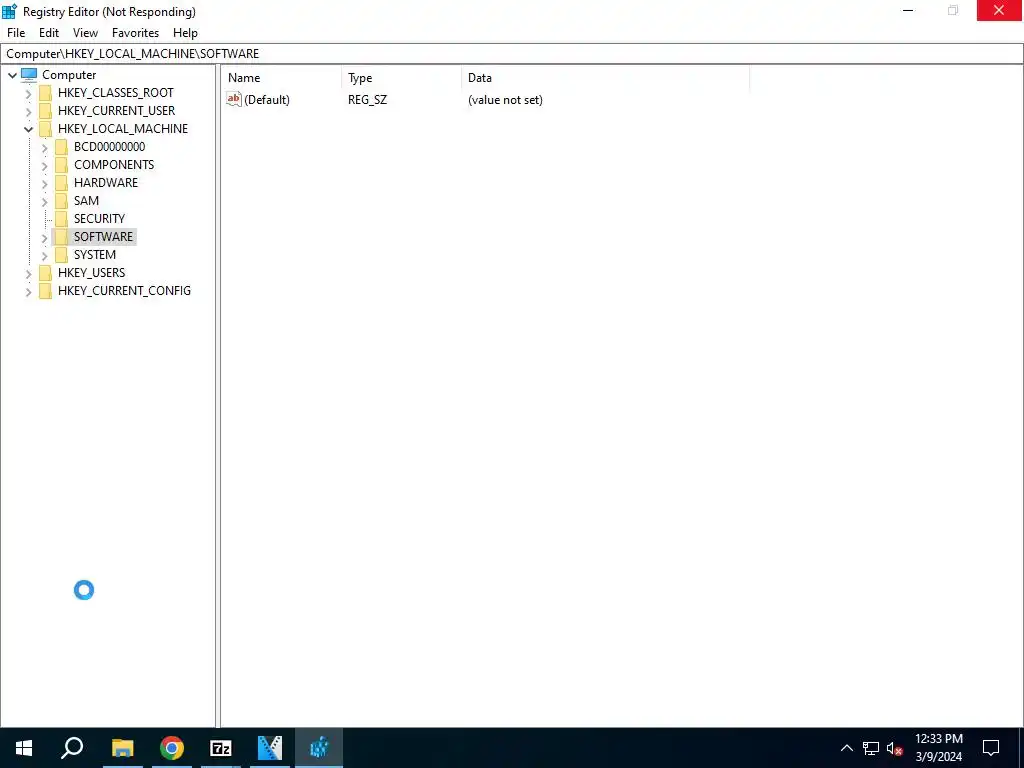This screenshot has width=1024, height=768.
Task: Click the SECURITY folder icon
Action: click(61, 218)
